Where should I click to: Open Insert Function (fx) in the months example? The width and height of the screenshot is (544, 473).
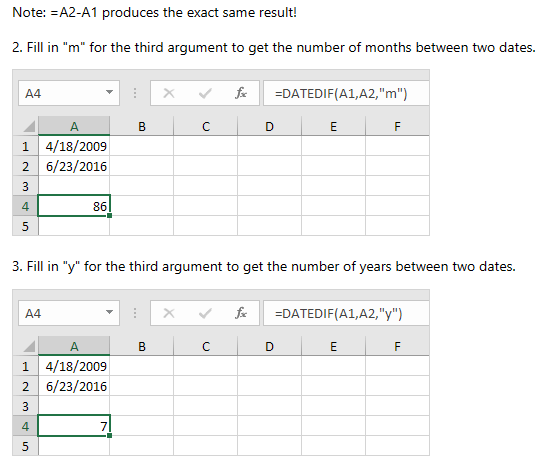(241, 93)
